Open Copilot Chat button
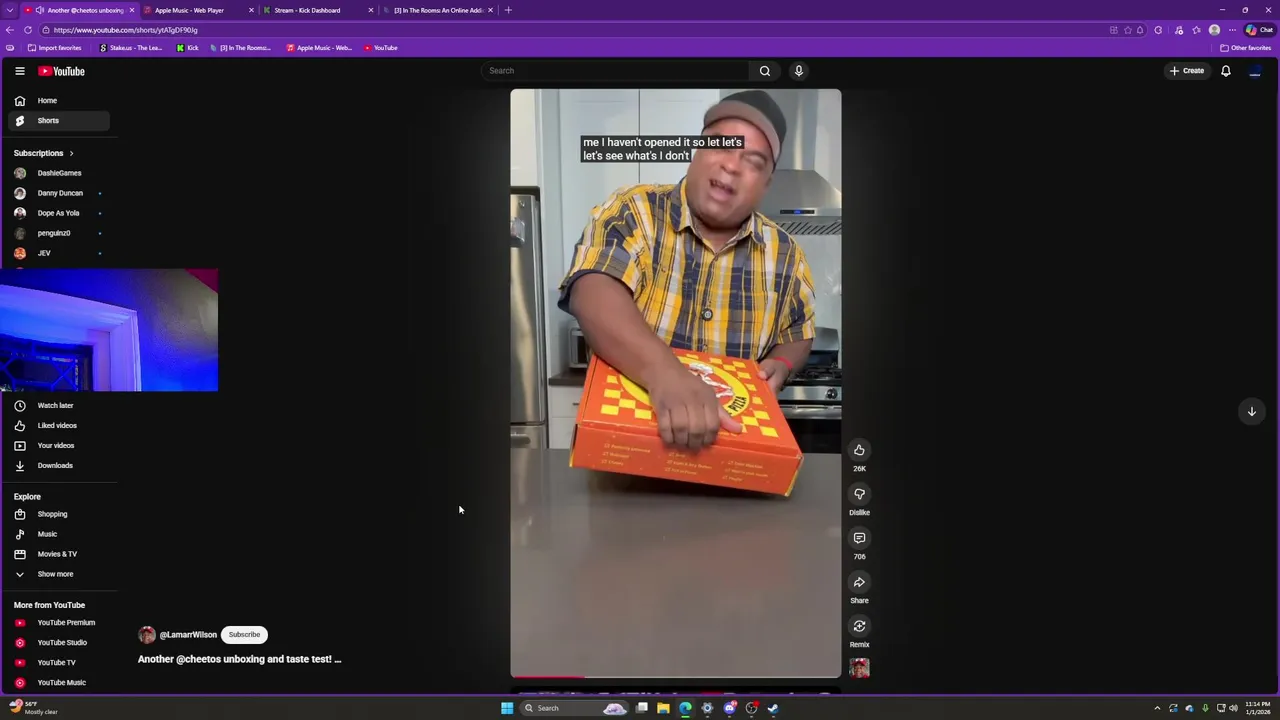 pyautogui.click(x=1259, y=30)
